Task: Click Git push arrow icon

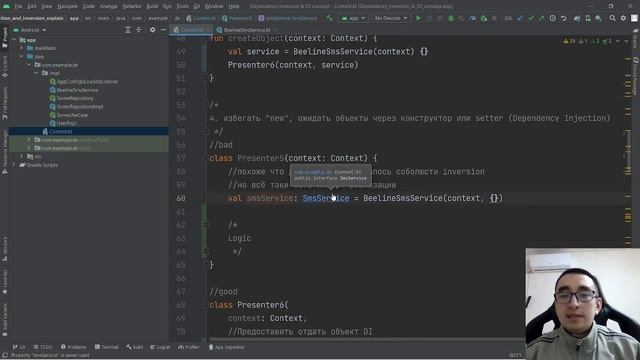Action: coord(541,18)
